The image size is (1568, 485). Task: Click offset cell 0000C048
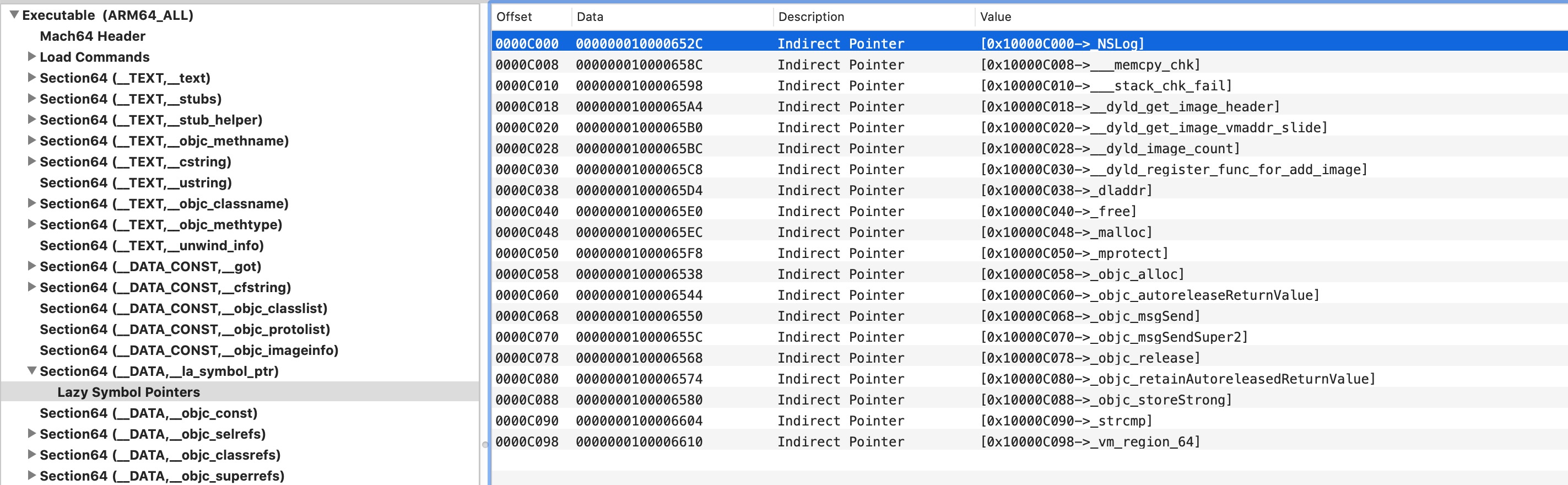pyautogui.click(x=527, y=232)
